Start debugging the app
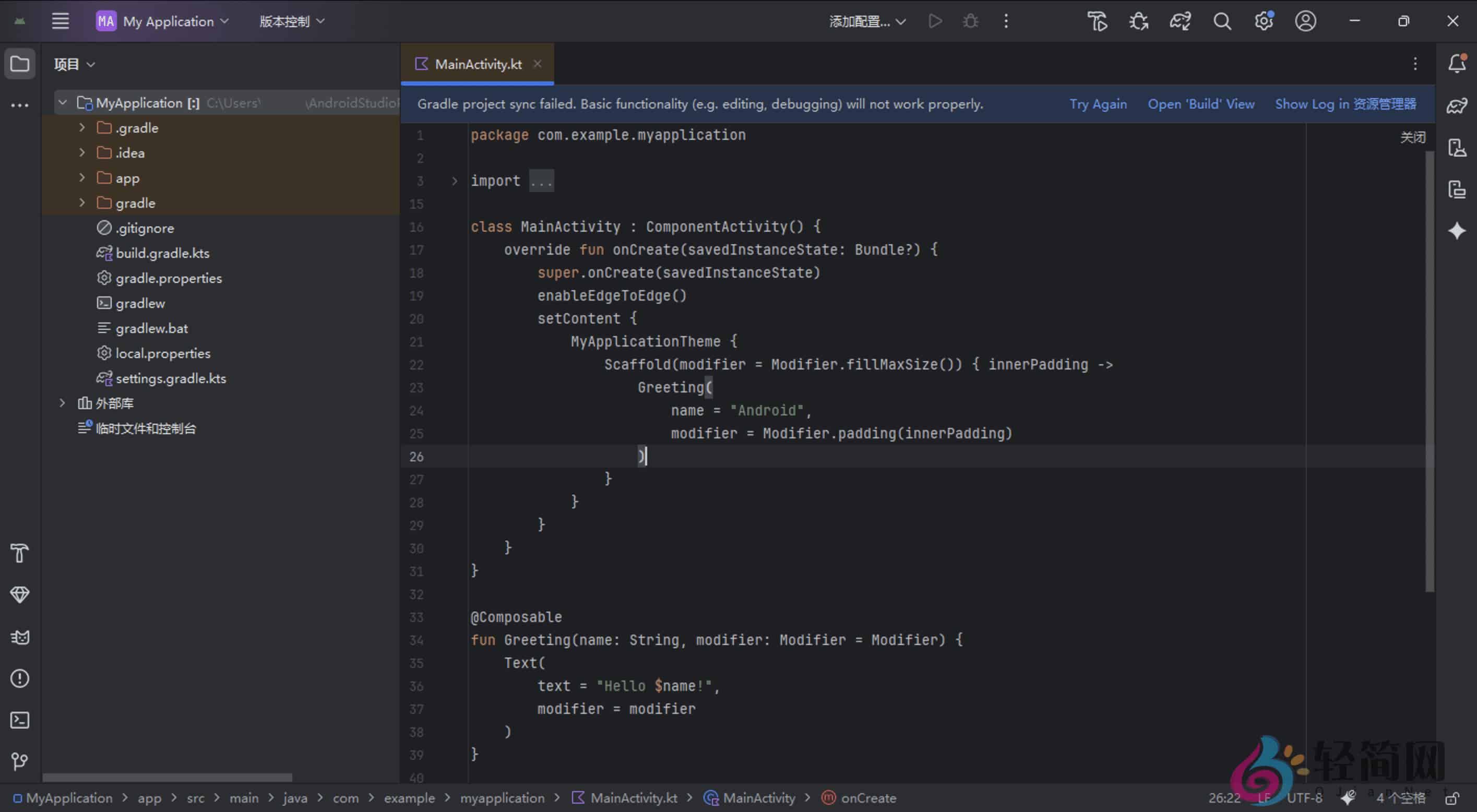The image size is (1477, 812). click(970, 21)
